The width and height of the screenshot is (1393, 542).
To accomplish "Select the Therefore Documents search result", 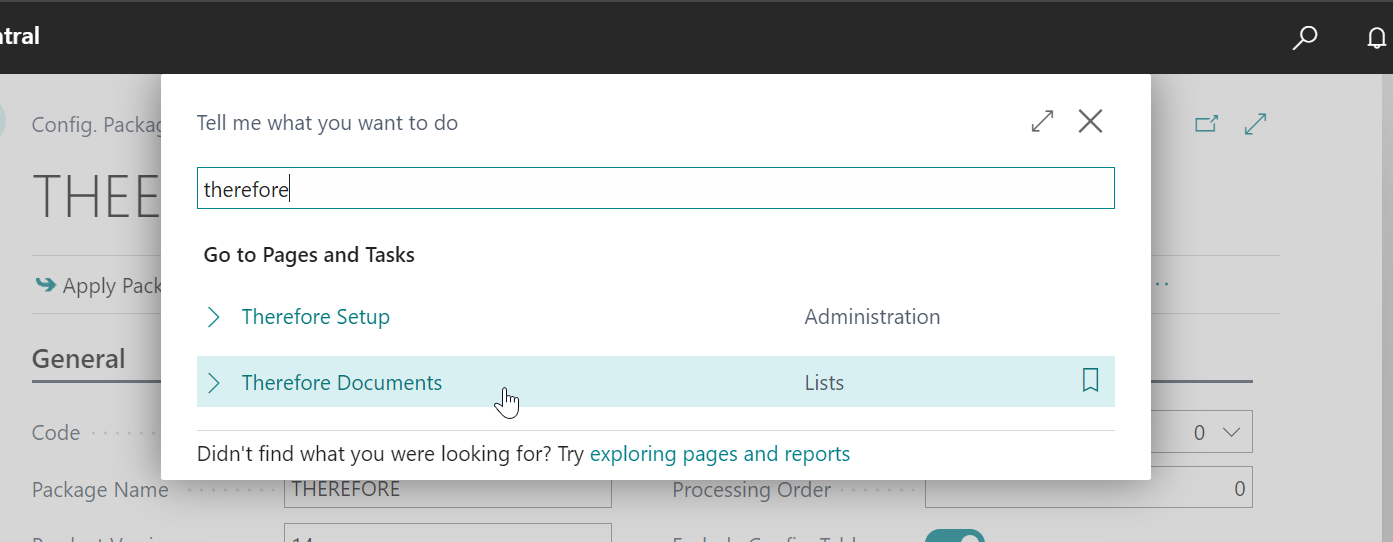I will click(x=341, y=383).
